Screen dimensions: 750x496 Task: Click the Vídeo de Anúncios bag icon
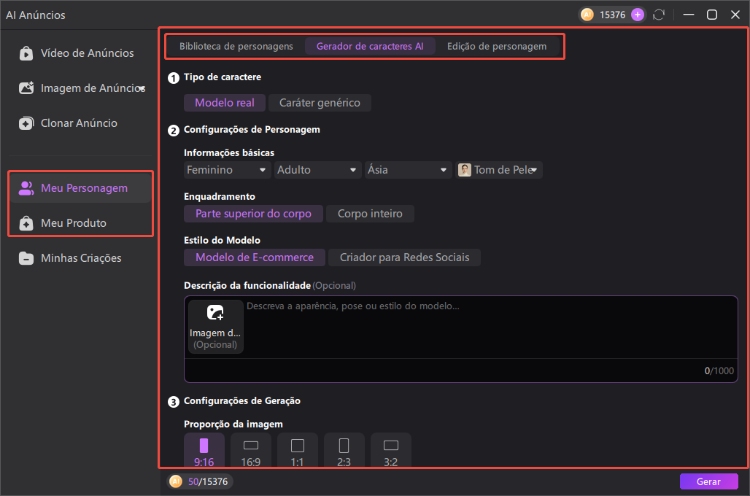(26, 53)
